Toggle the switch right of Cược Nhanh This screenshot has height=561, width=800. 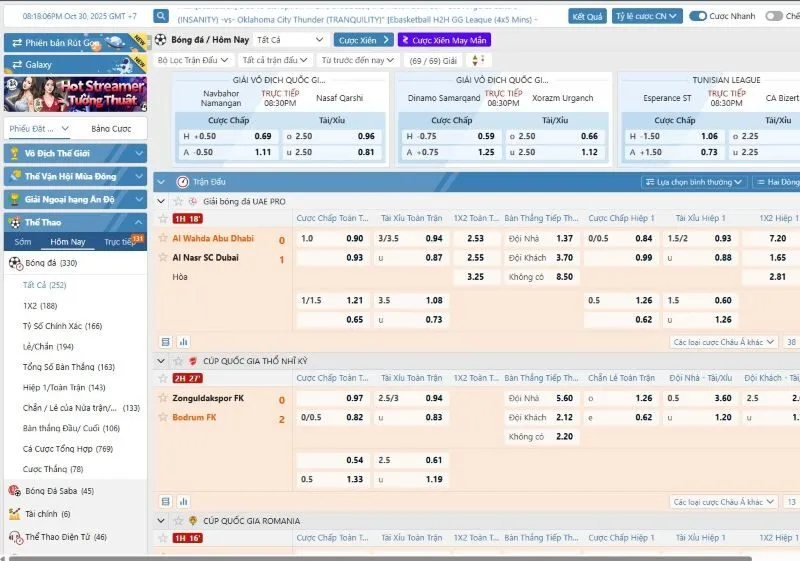click(x=774, y=16)
